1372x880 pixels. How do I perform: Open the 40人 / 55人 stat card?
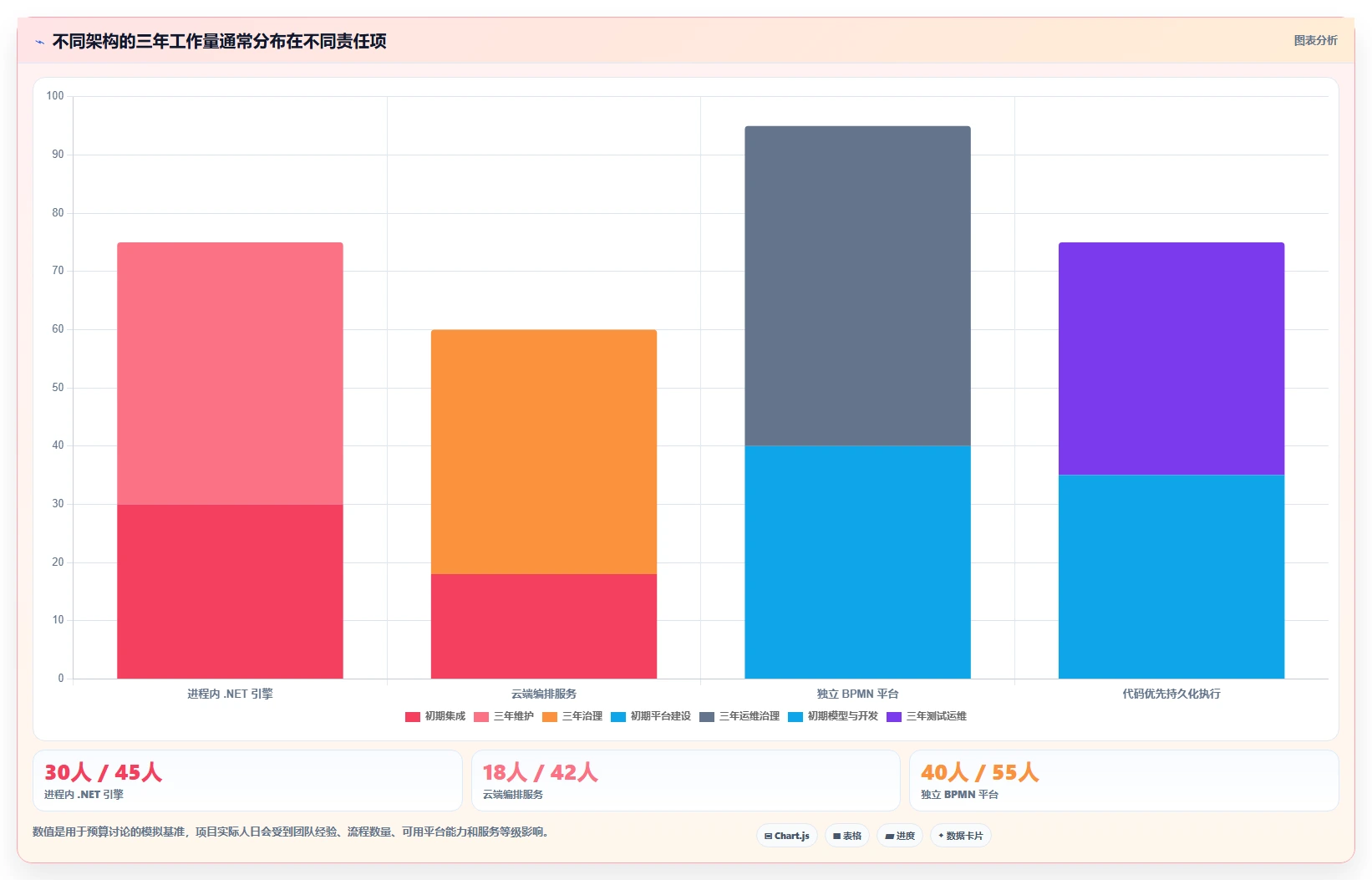[1124, 781]
